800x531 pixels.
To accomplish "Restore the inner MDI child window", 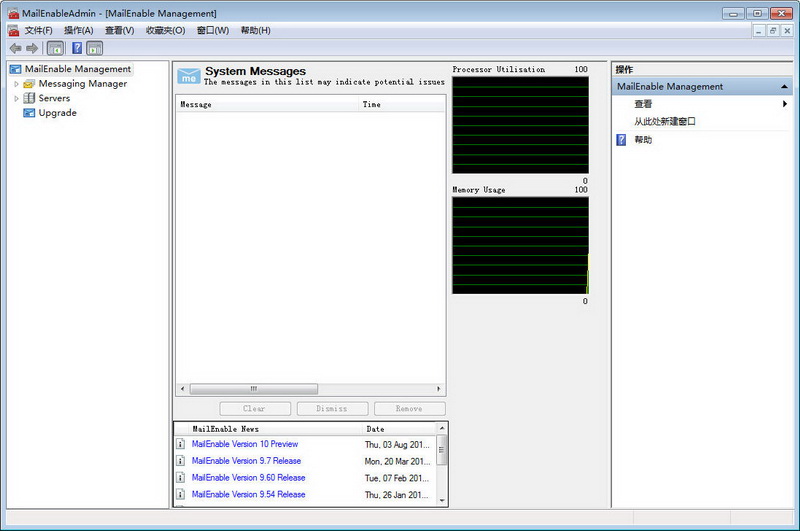I will (773, 31).
